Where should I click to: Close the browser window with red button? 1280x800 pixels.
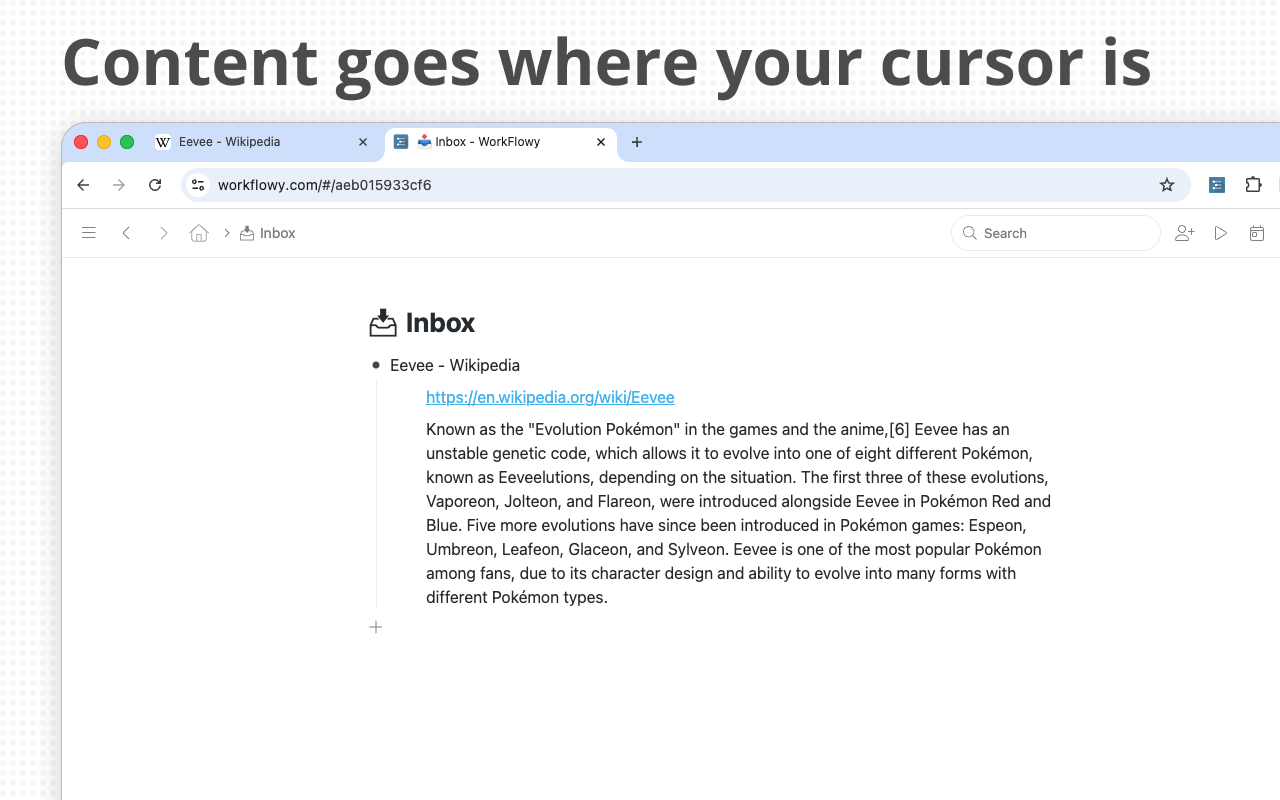[81, 142]
